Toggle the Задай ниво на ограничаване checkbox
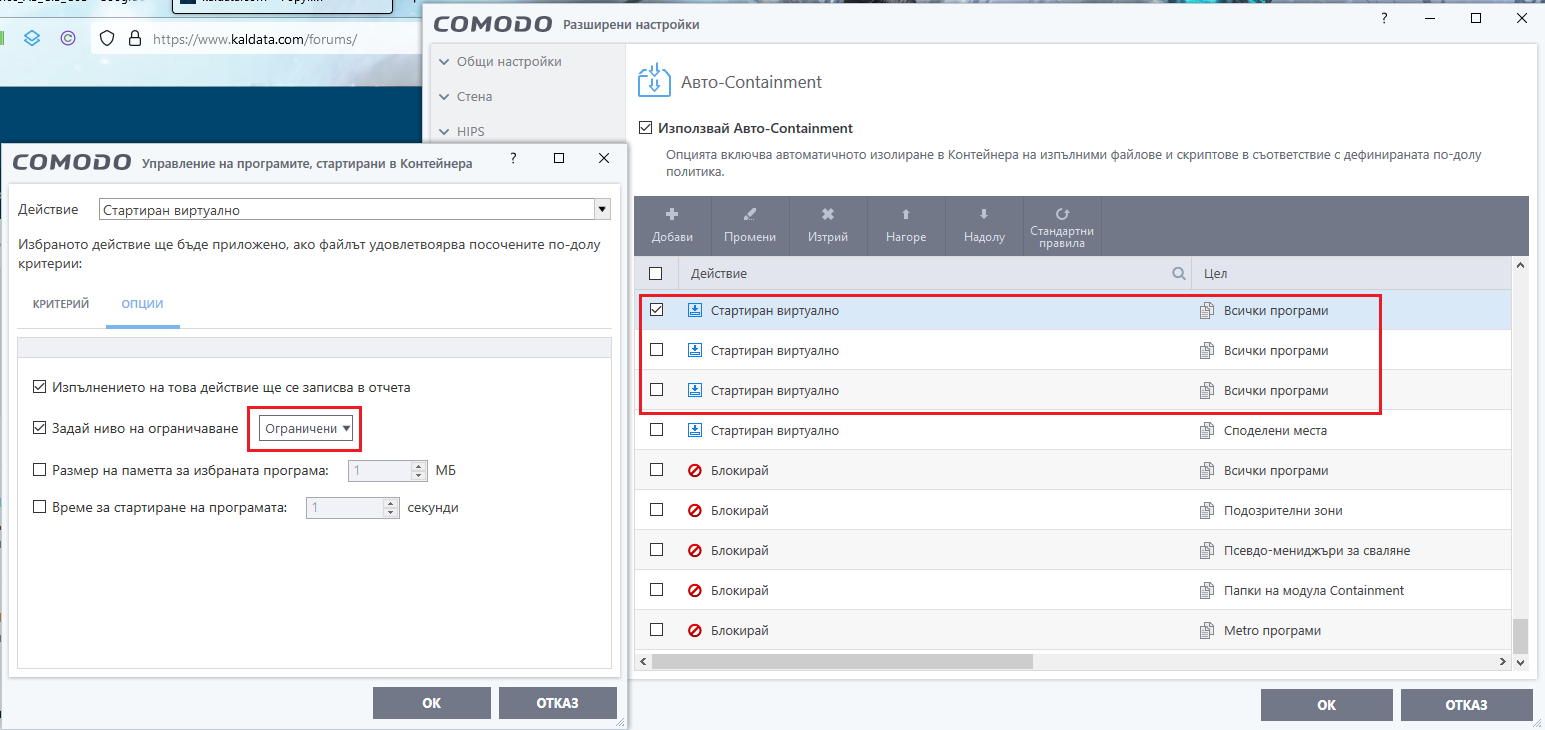Viewport: 1545px width, 730px height. pyautogui.click(x=40, y=428)
